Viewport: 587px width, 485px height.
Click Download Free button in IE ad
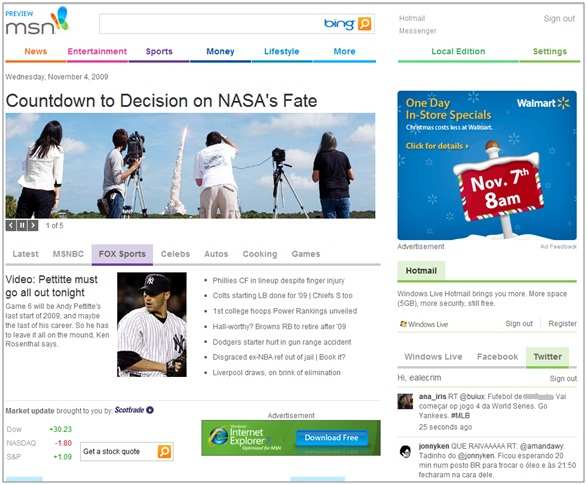(x=331, y=437)
